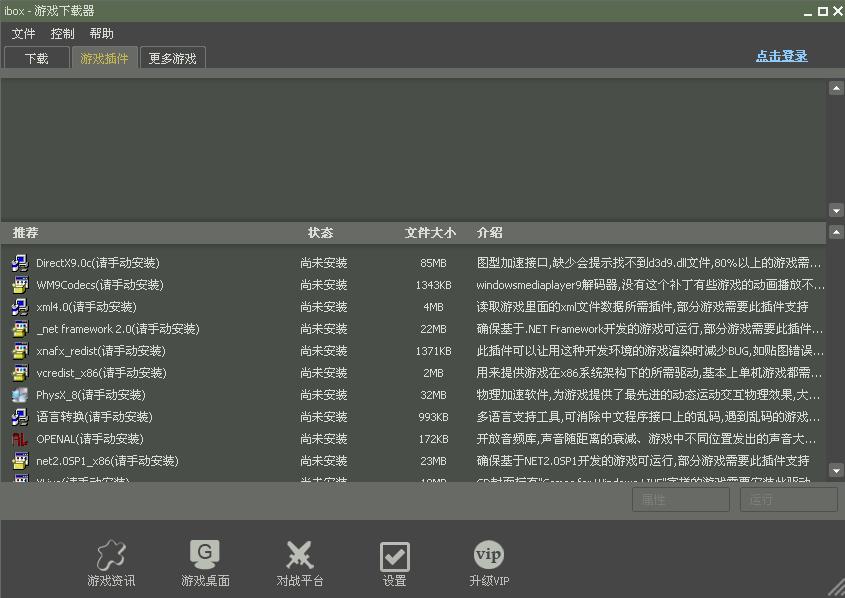
Task: Click the 32MB file size cell
Action: click(x=433, y=395)
